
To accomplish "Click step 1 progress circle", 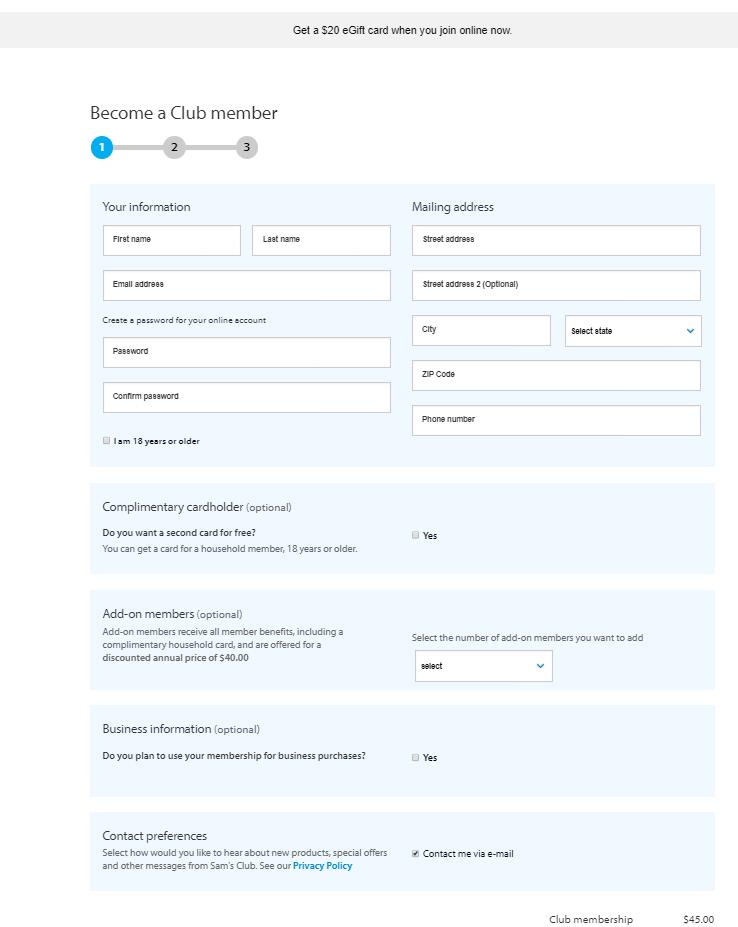I will [x=101, y=148].
